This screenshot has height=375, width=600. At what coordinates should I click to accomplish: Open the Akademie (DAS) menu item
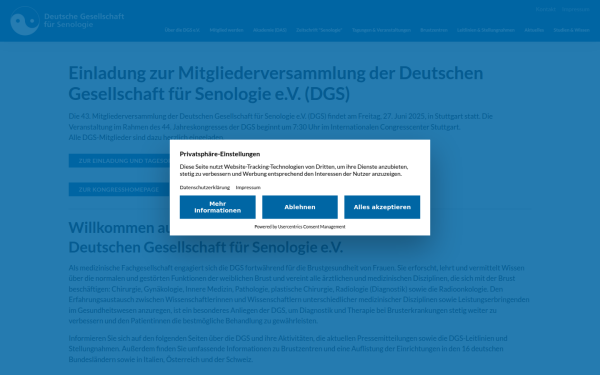click(269, 30)
